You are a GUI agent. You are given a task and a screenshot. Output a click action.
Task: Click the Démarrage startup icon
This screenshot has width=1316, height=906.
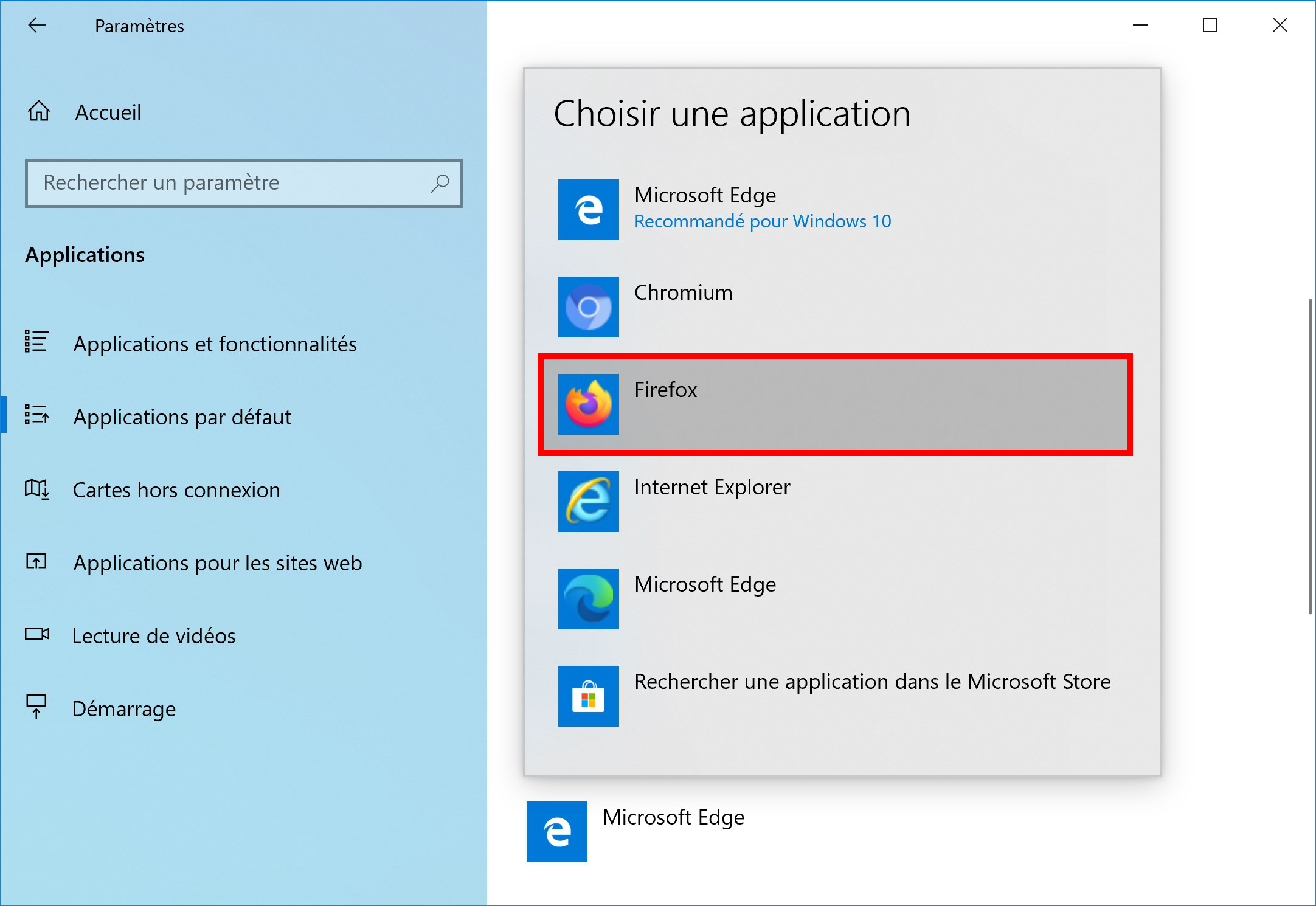pyautogui.click(x=36, y=707)
